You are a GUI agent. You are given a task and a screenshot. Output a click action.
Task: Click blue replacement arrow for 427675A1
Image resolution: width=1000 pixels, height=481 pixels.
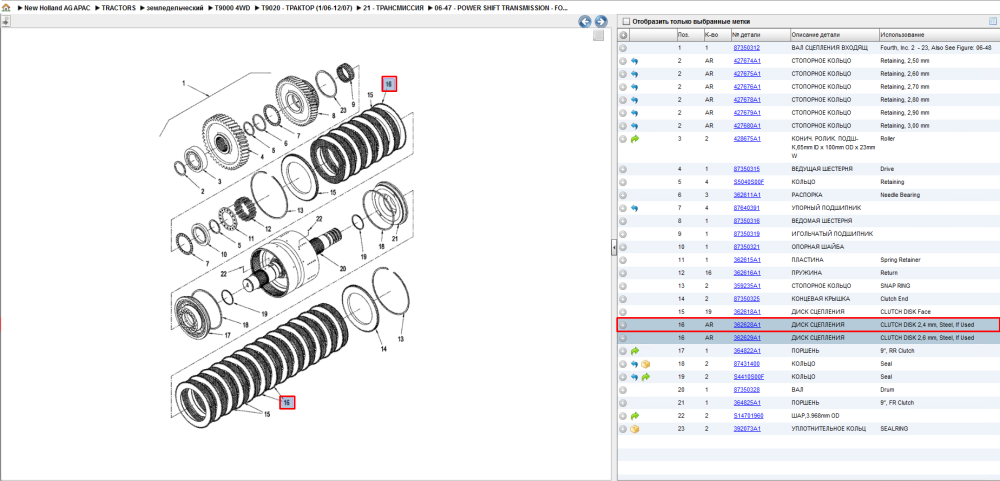[x=635, y=74]
